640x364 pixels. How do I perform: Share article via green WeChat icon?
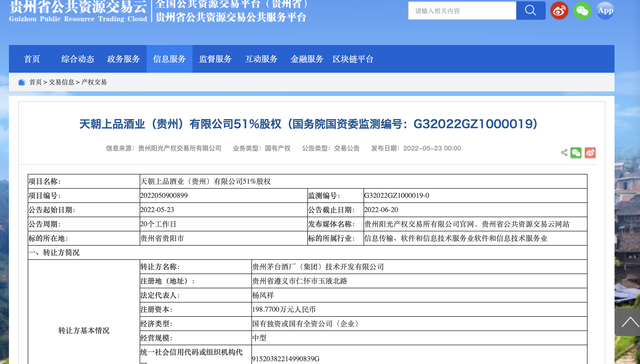576,153
